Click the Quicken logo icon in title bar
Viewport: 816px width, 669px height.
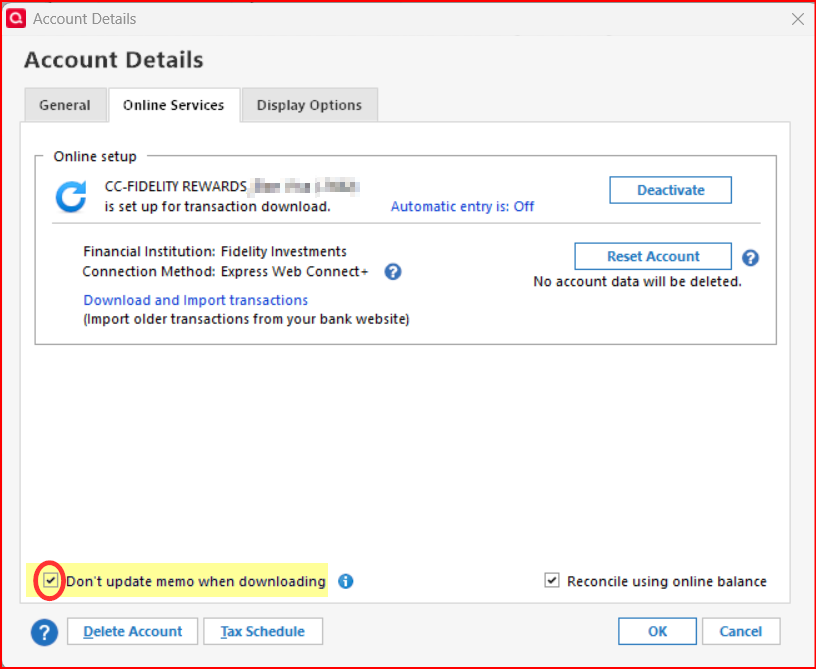(x=16, y=19)
